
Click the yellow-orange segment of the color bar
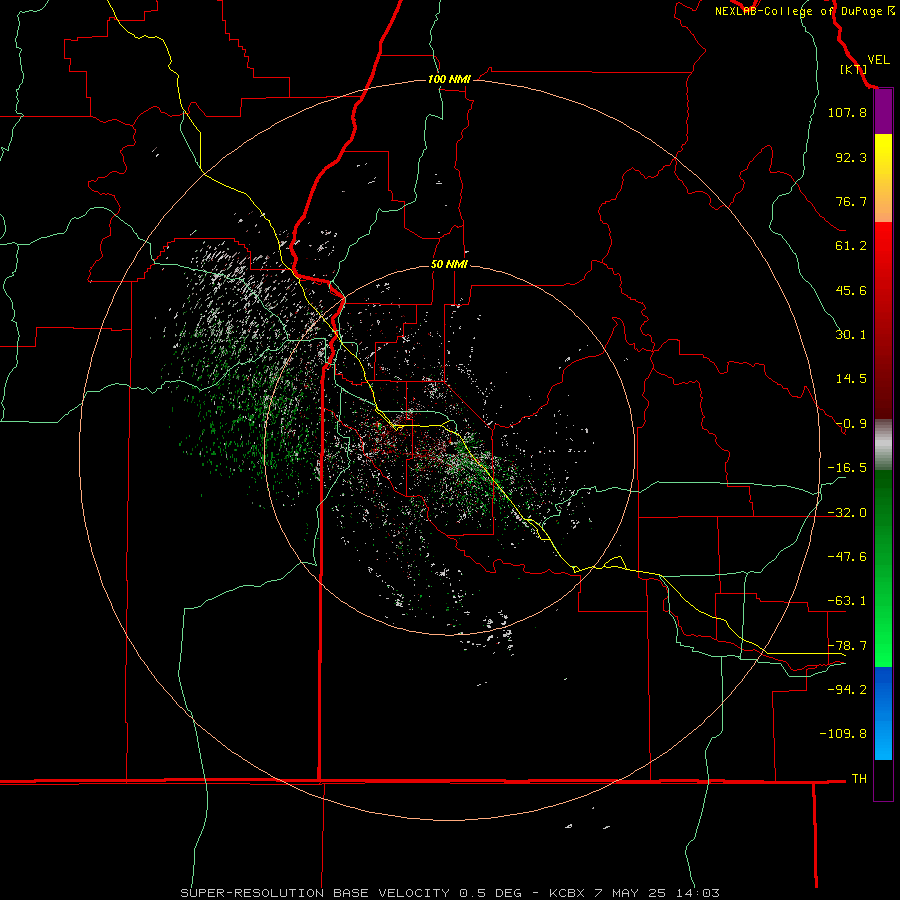click(x=883, y=178)
